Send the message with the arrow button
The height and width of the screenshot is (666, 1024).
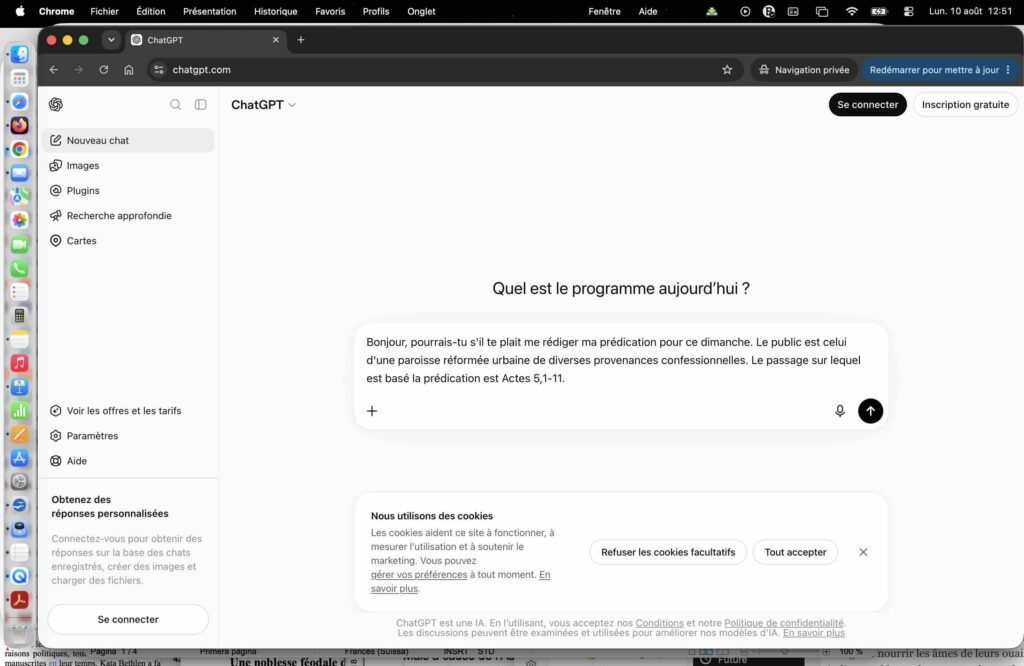(x=871, y=411)
